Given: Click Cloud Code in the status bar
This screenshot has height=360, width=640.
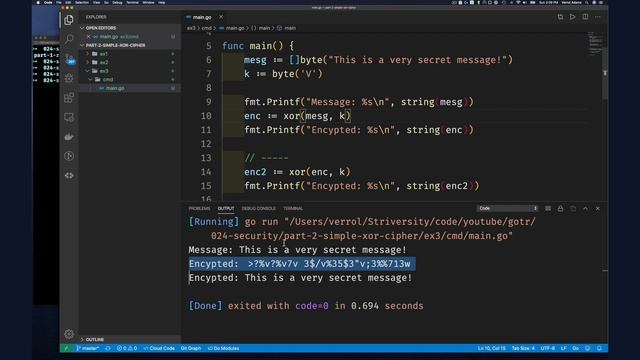Looking at the screenshot, I should pyautogui.click(x=159, y=348).
